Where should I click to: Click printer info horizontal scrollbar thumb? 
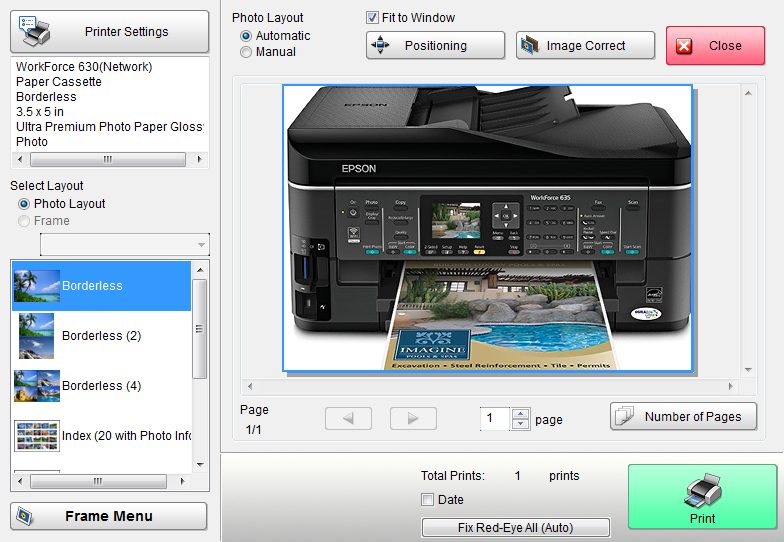tap(108, 160)
